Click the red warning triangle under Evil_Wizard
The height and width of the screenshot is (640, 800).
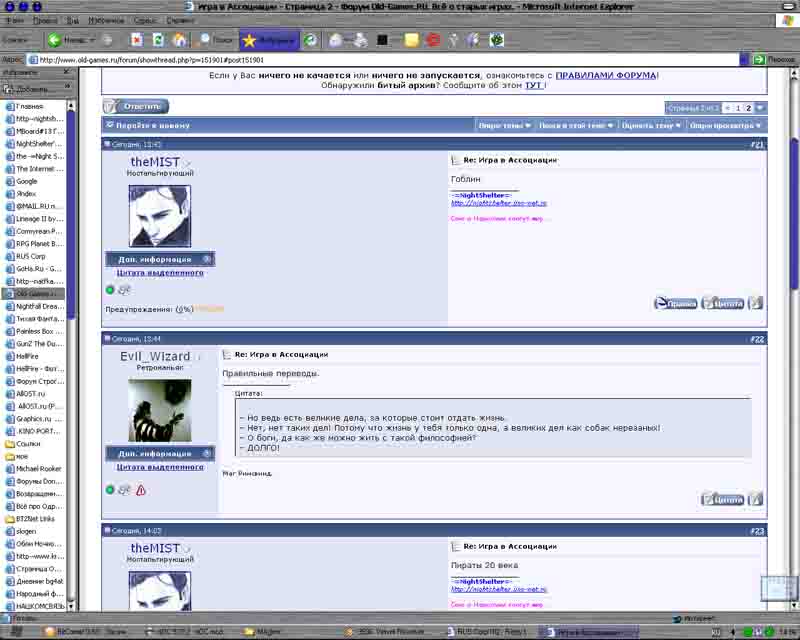coord(141,490)
